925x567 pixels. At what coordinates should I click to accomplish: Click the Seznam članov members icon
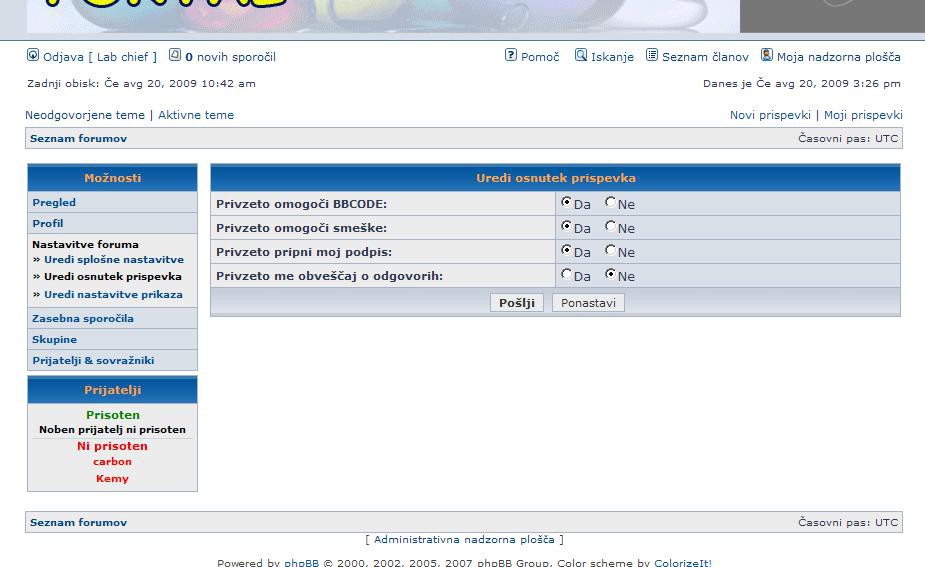pos(652,56)
